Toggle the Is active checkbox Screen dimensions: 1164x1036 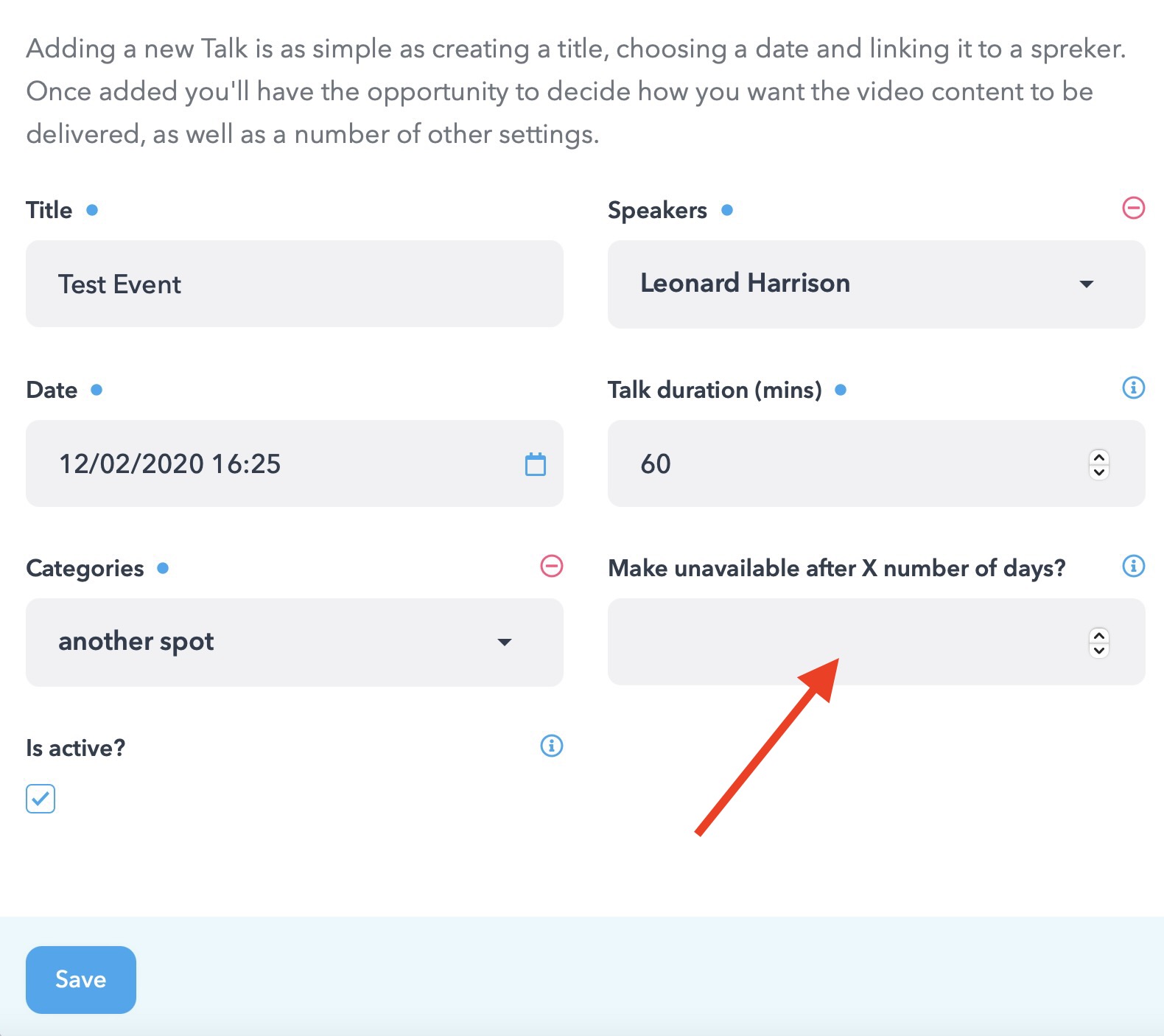pos(41,799)
